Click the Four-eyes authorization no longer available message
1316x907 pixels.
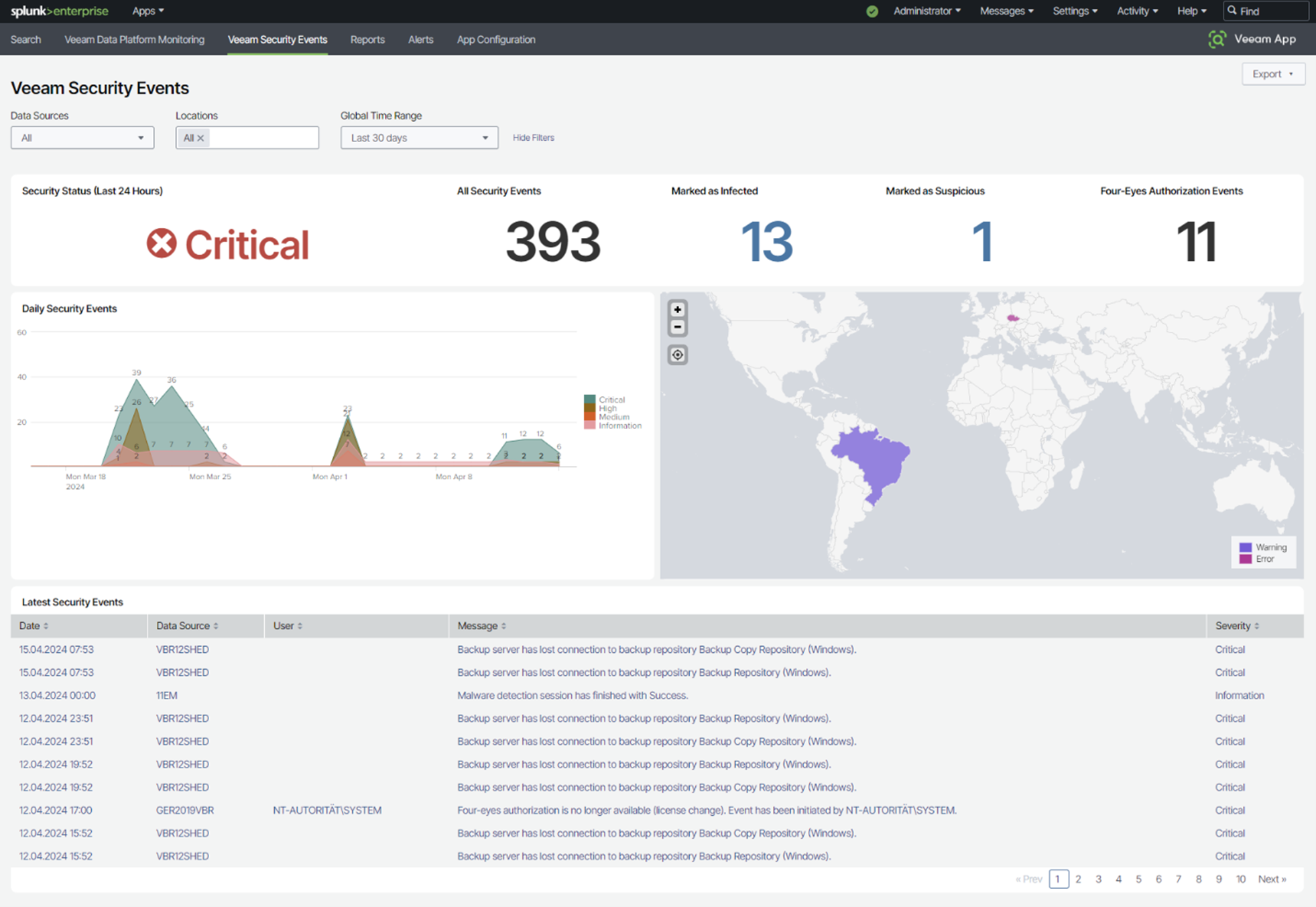click(707, 810)
